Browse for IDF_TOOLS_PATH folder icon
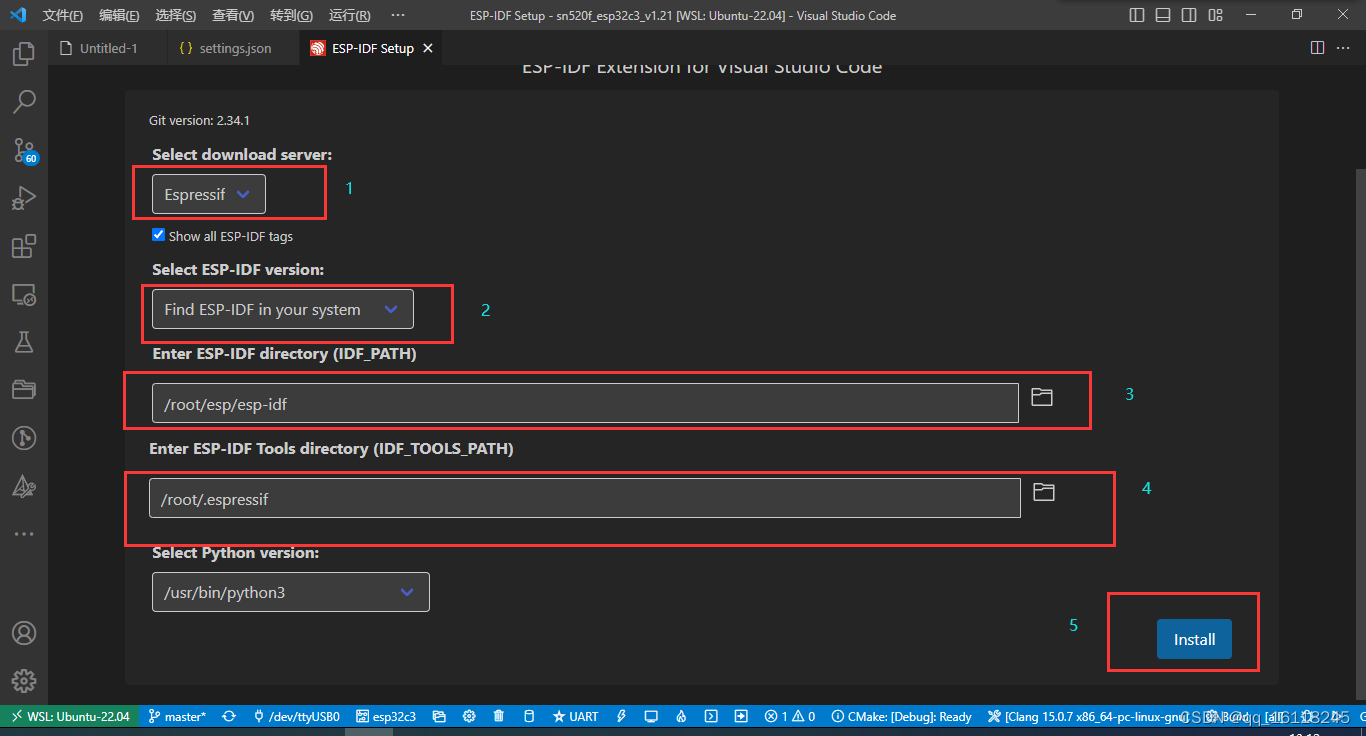The height and width of the screenshot is (736, 1366). (x=1043, y=492)
